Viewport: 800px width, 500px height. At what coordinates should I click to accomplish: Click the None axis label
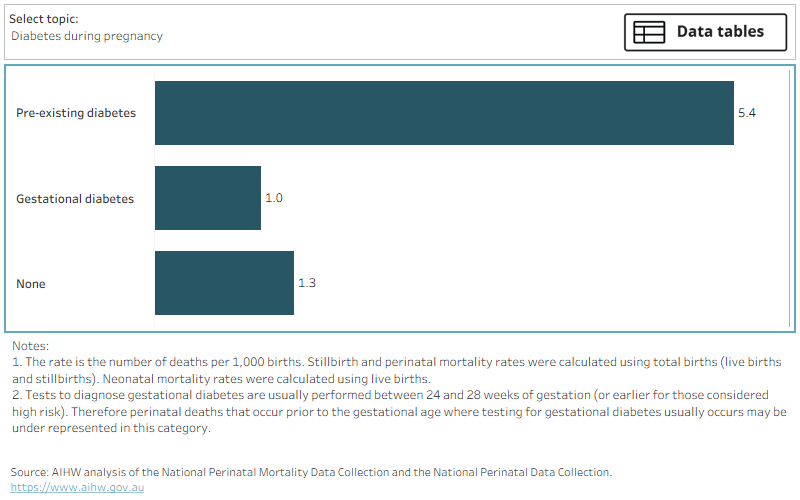tap(31, 284)
